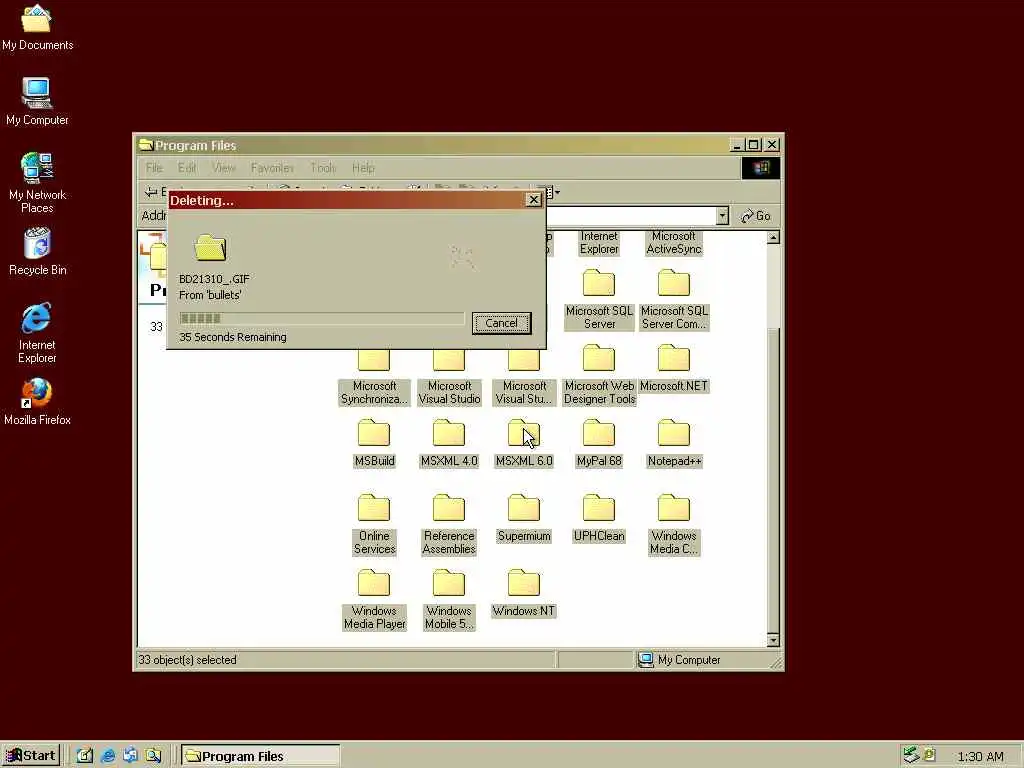Select the Microsoft SQL Server Com... folder
The image size is (1024, 768).
[x=673, y=300]
